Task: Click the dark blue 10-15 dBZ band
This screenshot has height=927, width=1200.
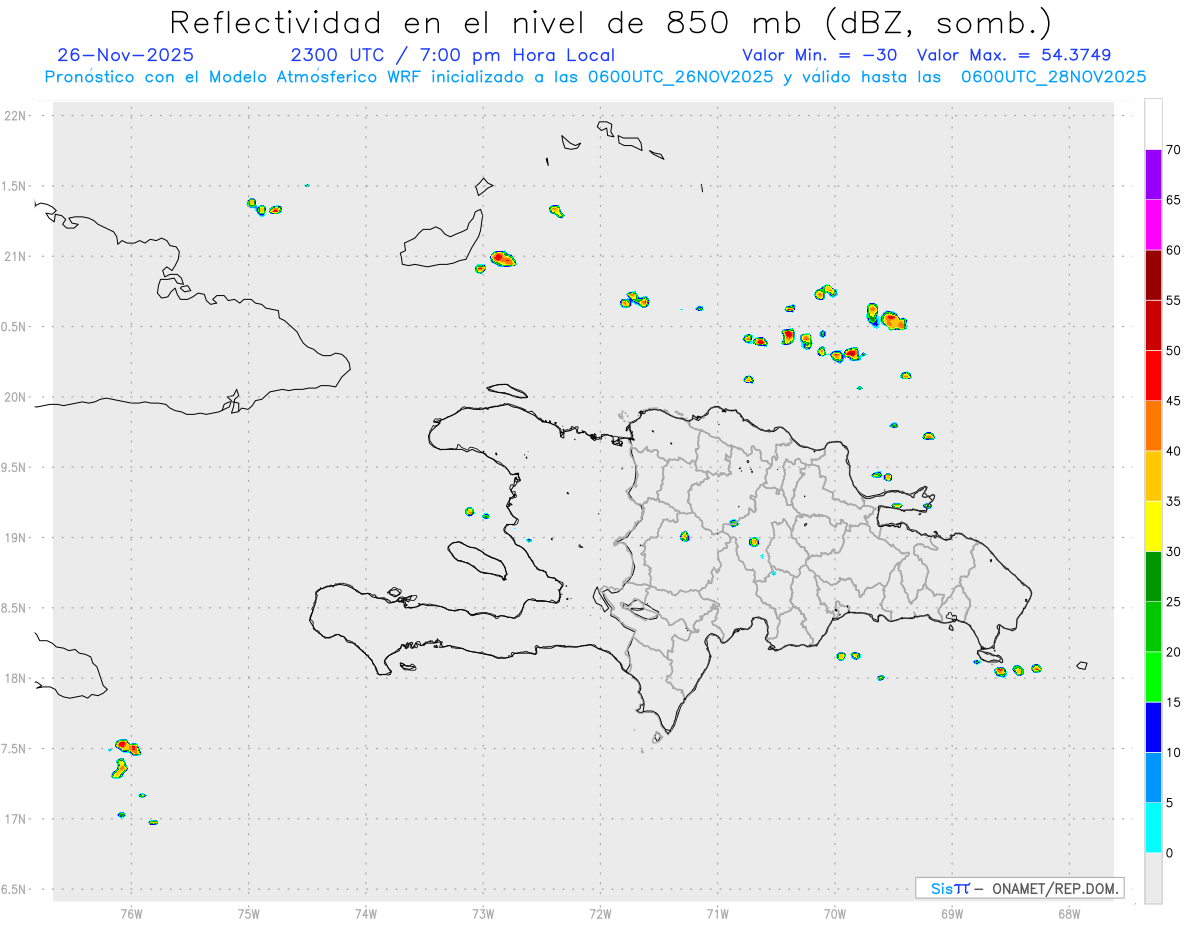Action: (x=1153, y=727)
